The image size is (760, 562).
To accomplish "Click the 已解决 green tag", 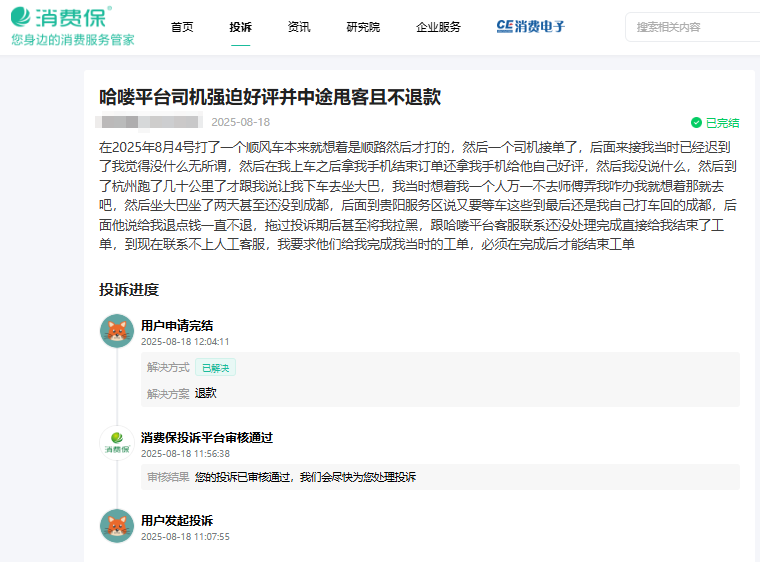I will (216, 368).
